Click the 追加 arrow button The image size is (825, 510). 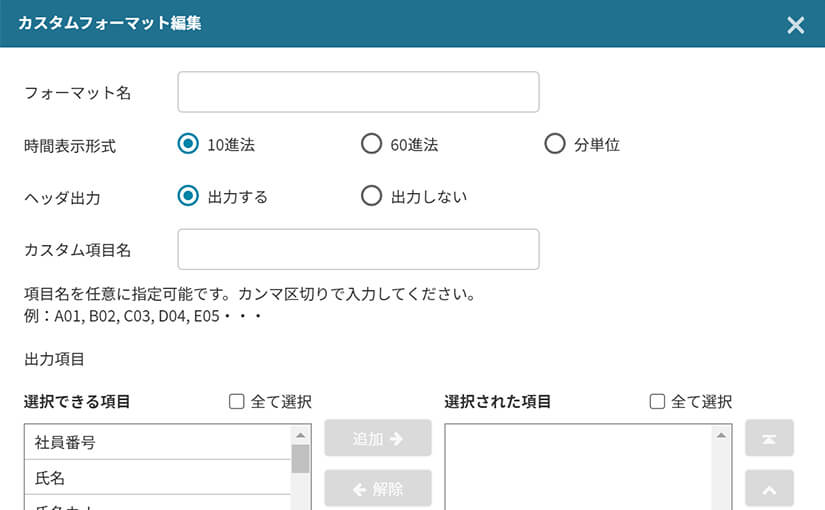378,438
